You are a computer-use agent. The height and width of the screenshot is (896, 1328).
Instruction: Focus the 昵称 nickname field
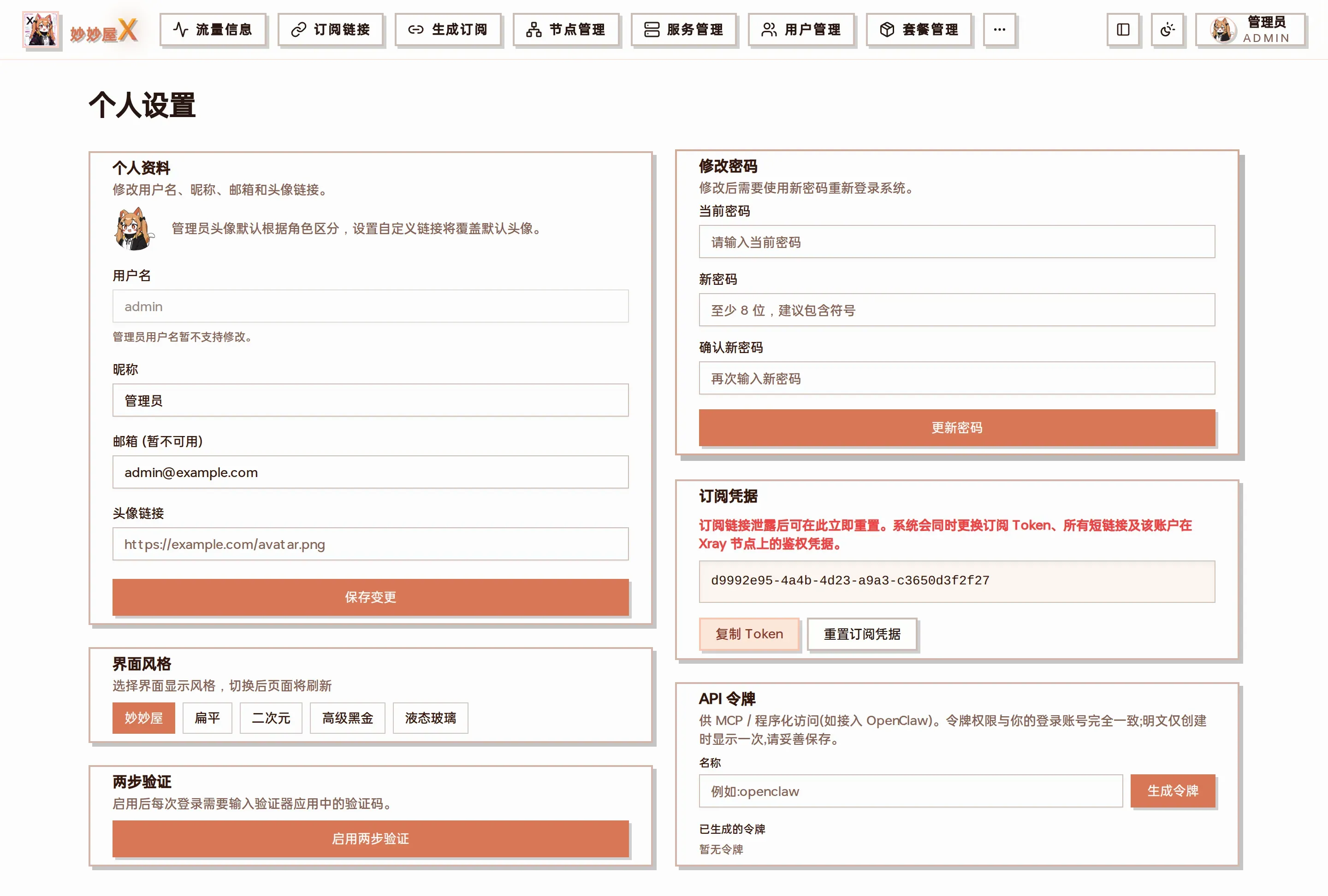370,401
